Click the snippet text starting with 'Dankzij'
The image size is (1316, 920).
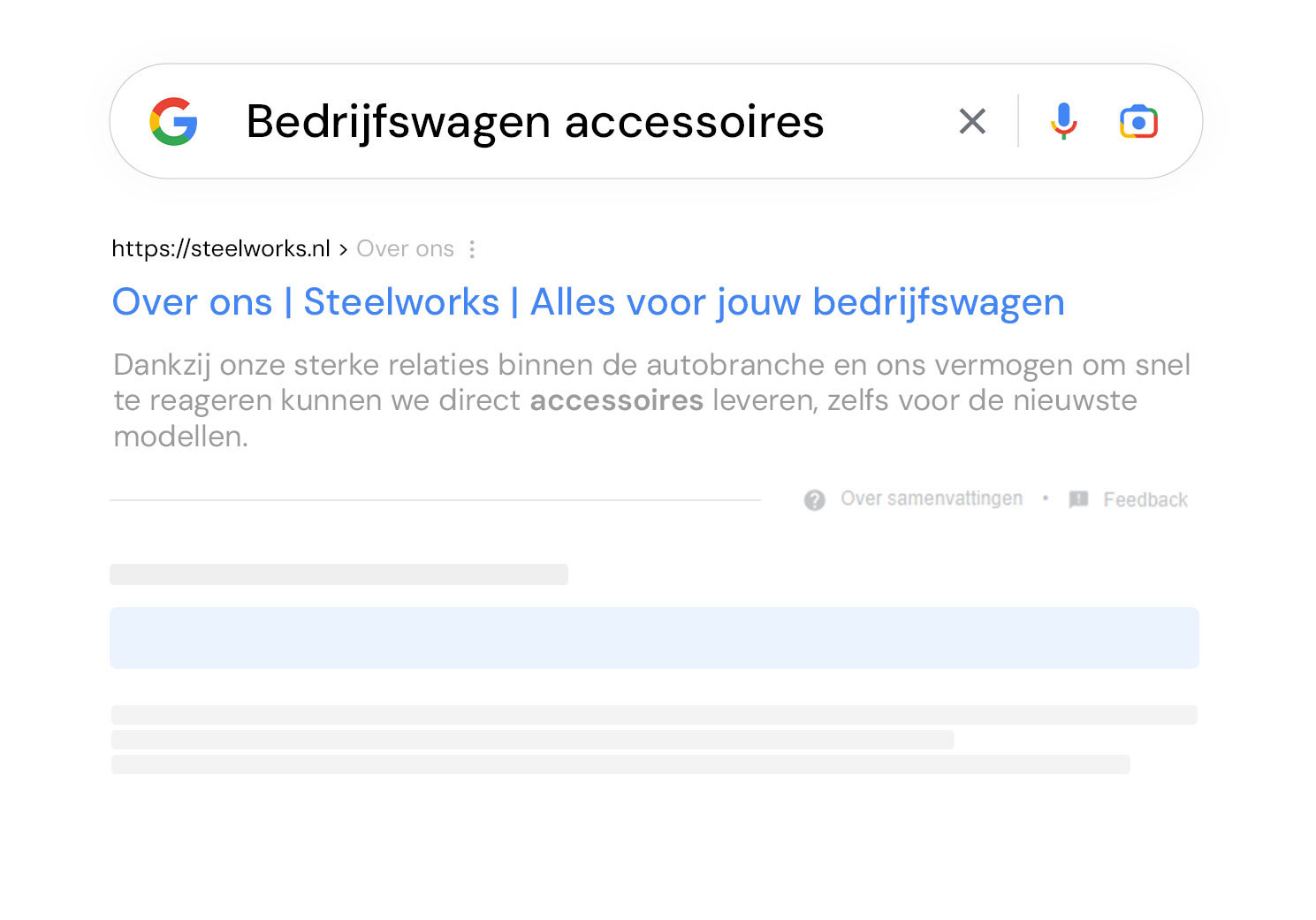[x=651, y=365]
